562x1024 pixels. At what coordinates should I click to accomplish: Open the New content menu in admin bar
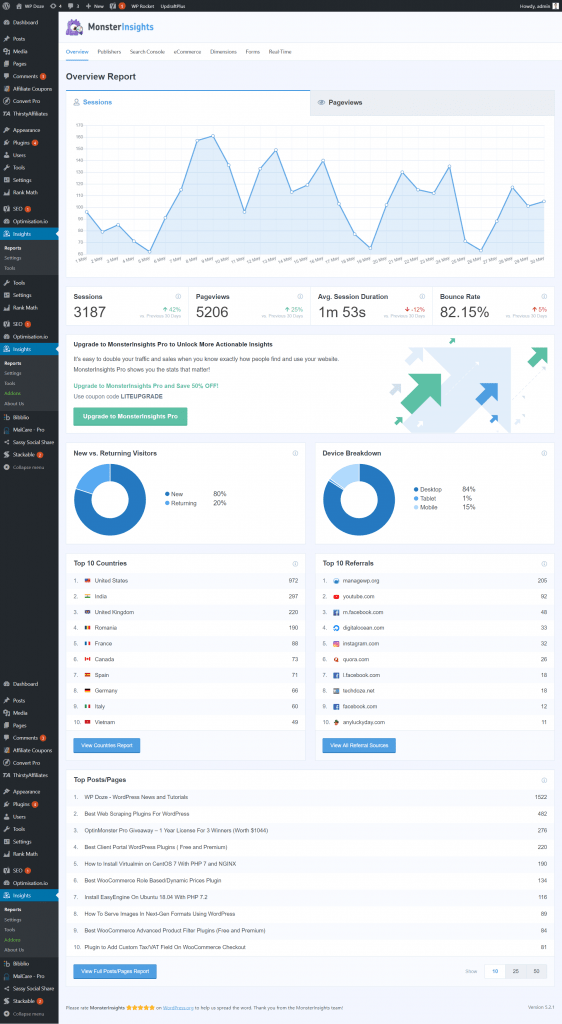pos(95,5)
